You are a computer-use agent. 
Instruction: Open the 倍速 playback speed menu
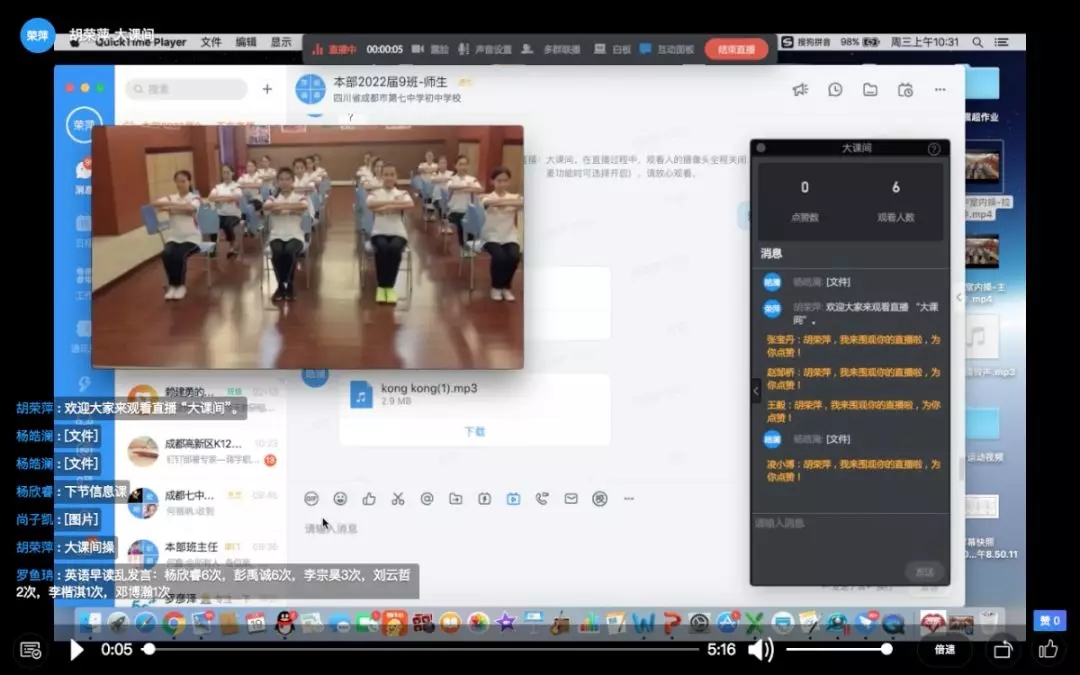point(944,650)
